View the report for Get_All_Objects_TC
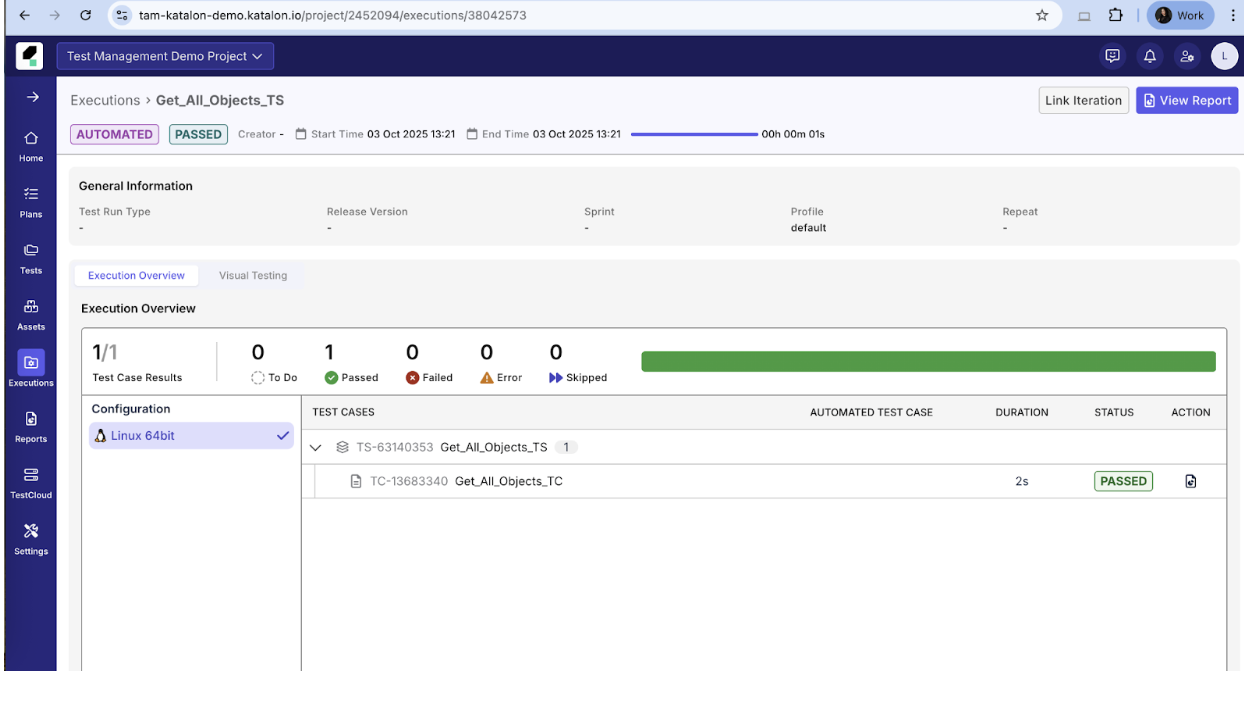 [1190, 481]
